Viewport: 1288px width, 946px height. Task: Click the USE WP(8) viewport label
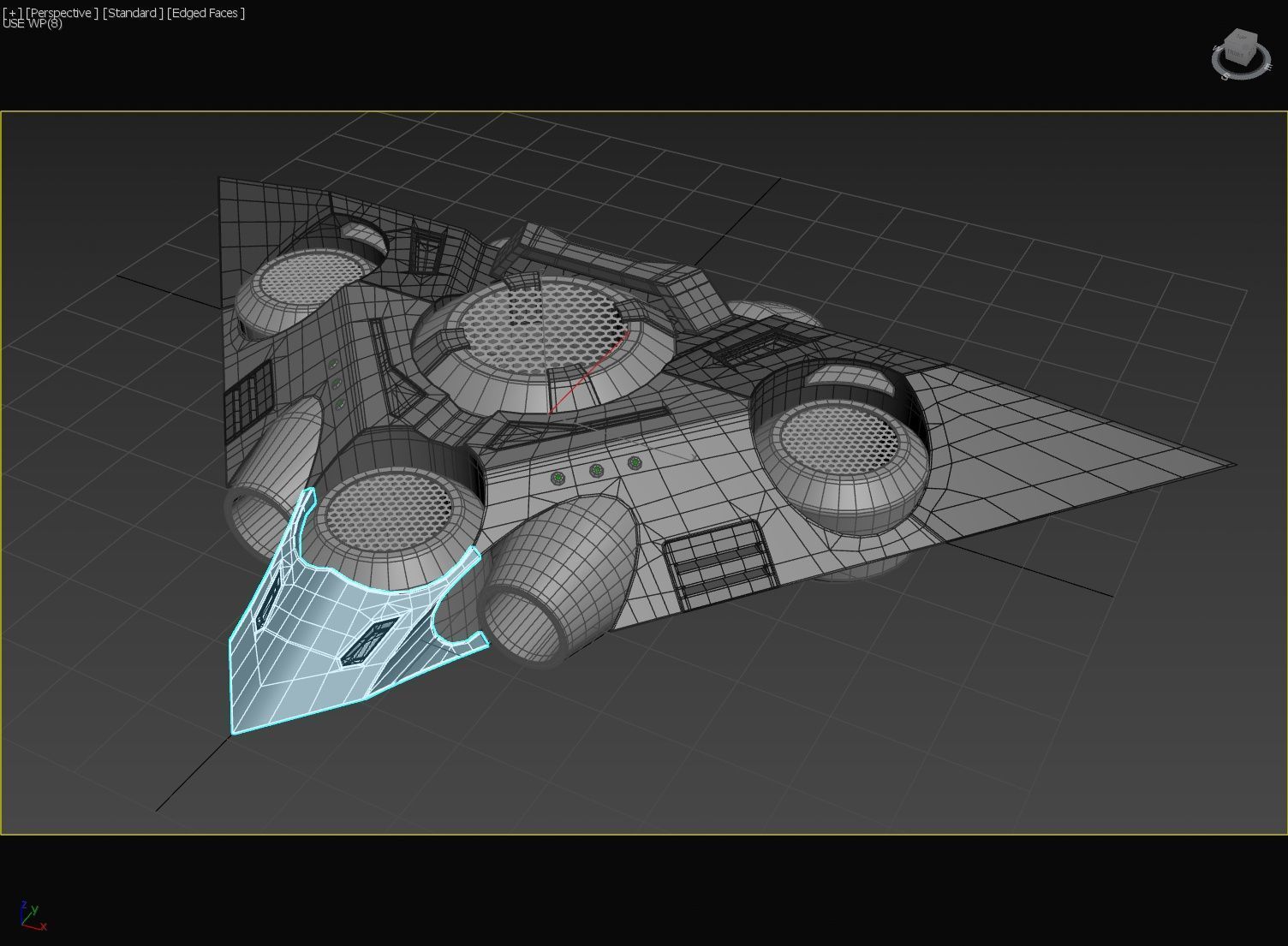(33, 23)
